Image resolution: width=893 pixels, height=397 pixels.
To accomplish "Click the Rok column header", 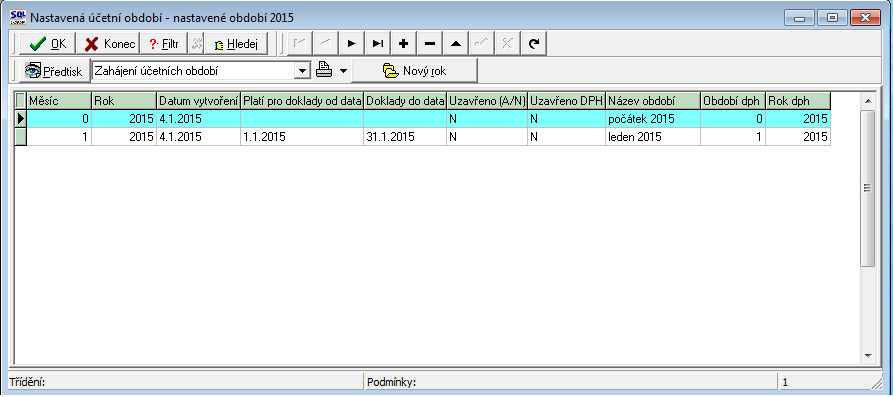I will [124, 101].
